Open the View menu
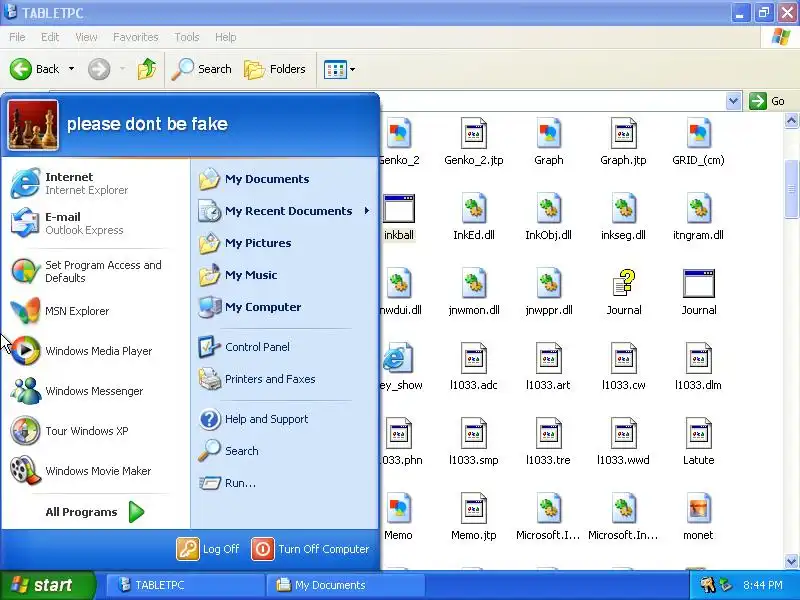 [86, 37]
